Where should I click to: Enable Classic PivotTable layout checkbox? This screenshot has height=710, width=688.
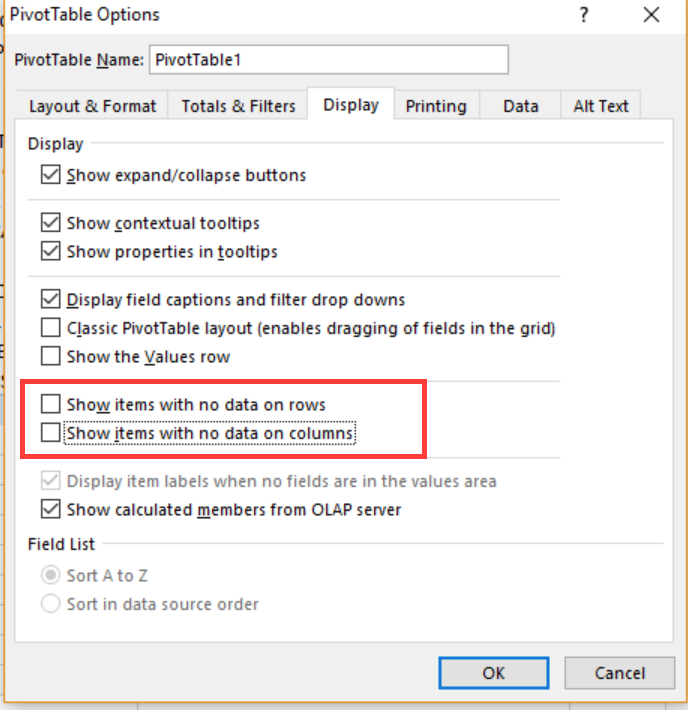click(50, 327)
